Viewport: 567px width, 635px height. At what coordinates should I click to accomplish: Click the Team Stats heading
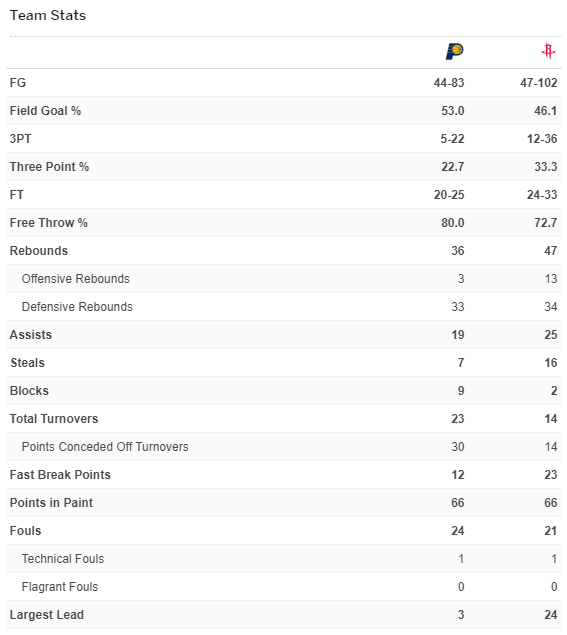pos(48,15)
